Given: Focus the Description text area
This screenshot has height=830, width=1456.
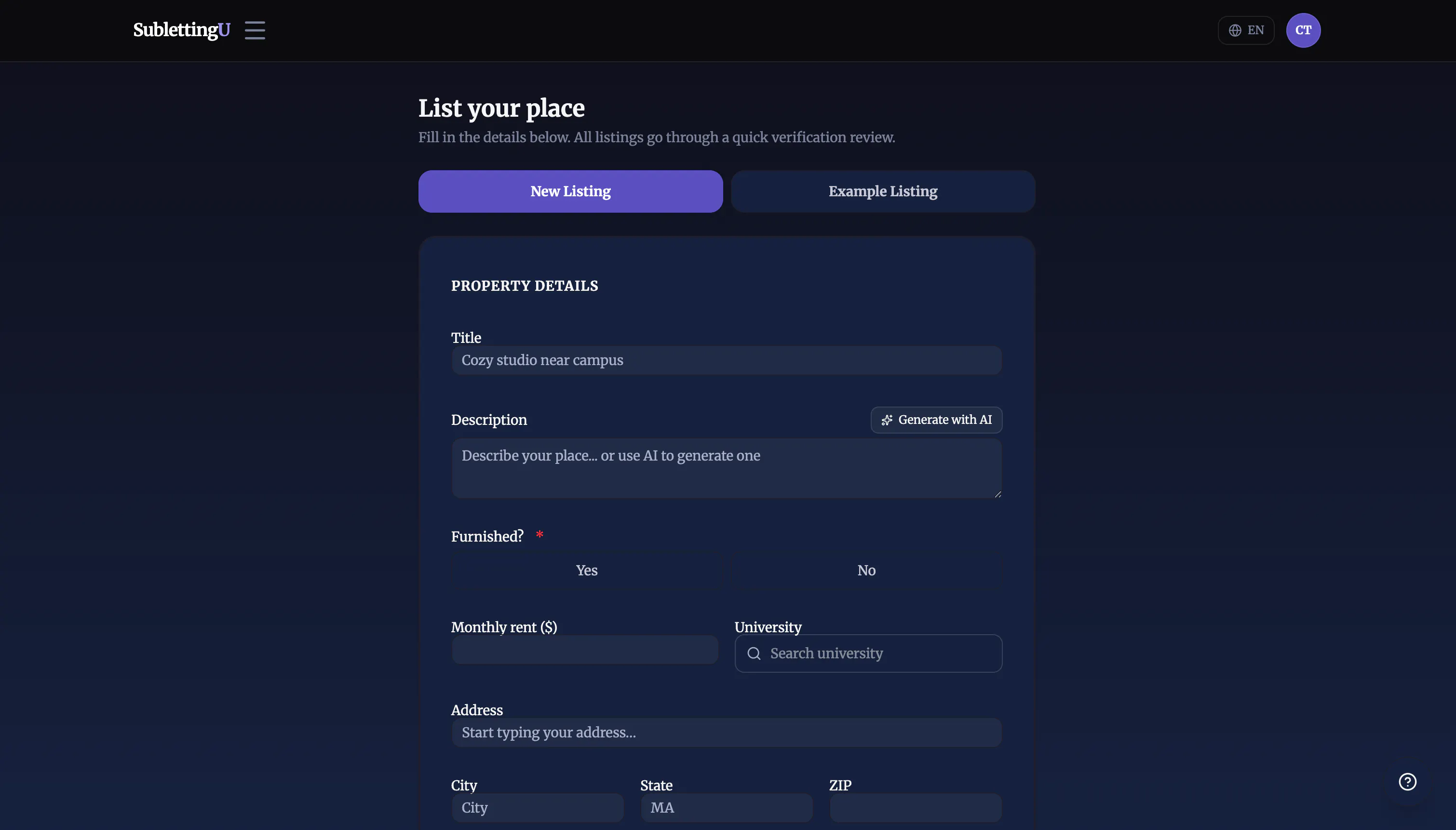Looking at the screenshot, I should pos(726,469).
